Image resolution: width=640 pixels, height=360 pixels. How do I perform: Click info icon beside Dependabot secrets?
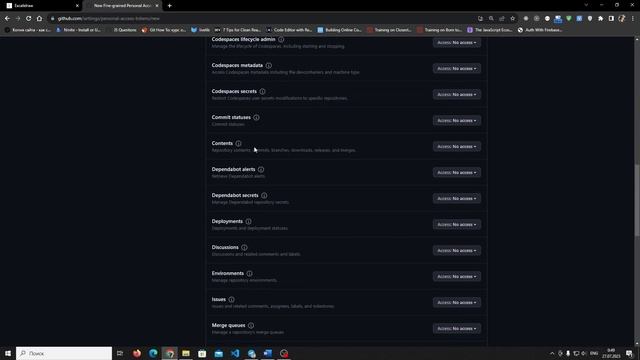pos(264,196)
